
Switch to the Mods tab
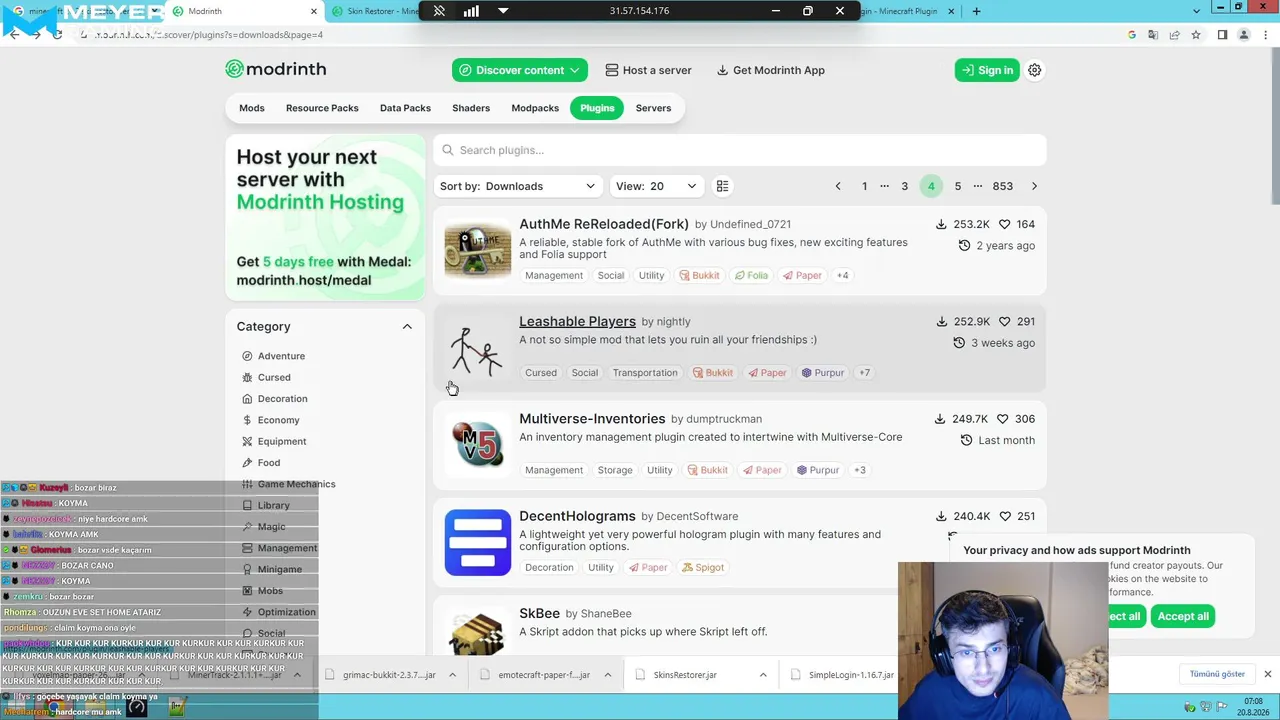[x=252, y=108]
